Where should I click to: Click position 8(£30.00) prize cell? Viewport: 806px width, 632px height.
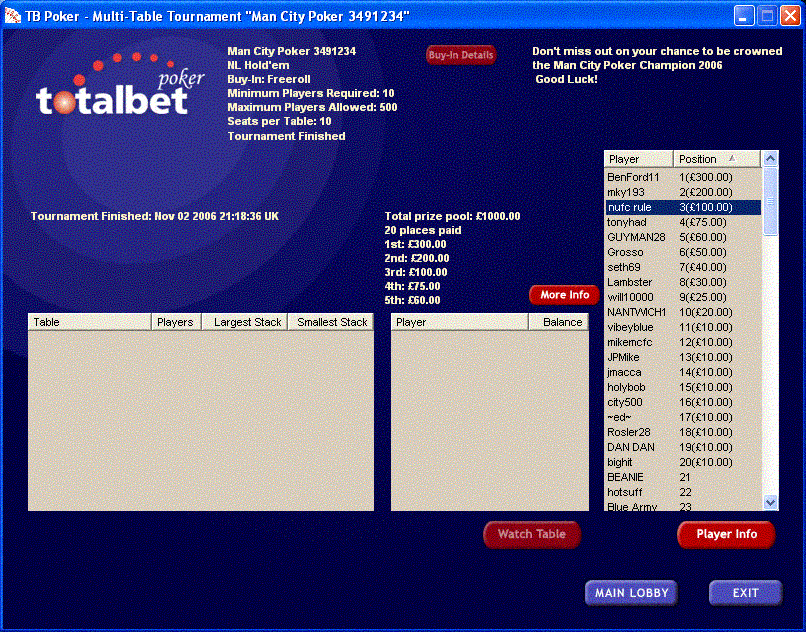tap(703, 282)
